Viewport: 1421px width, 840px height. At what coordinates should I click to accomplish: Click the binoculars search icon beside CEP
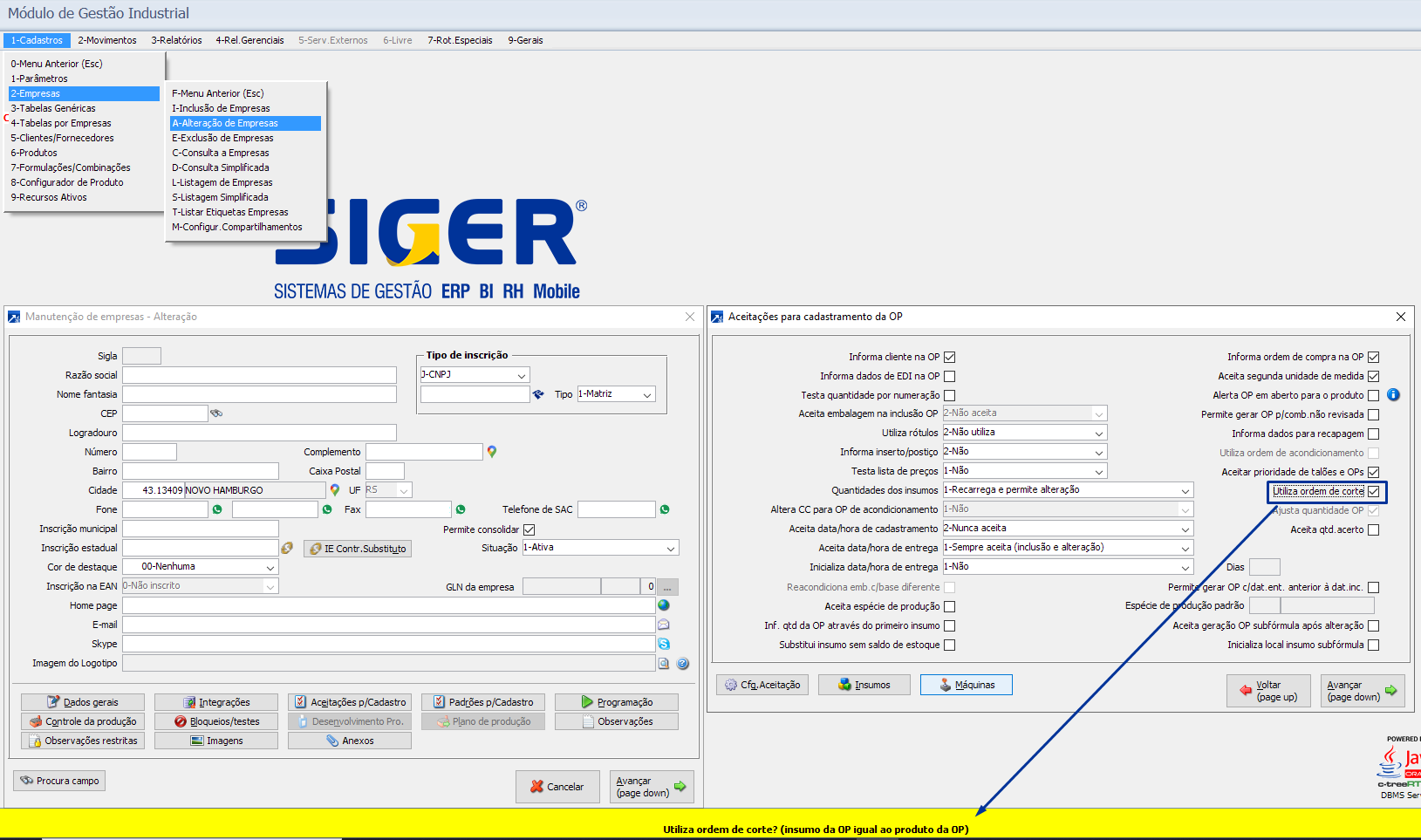216,413
